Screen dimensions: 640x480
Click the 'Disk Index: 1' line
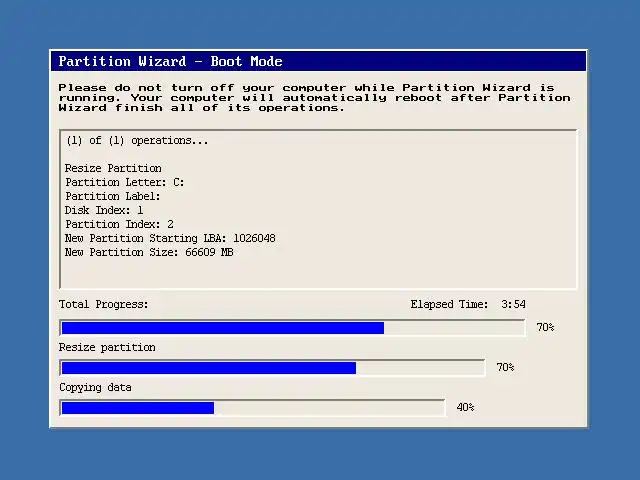(x=104, y=210)
